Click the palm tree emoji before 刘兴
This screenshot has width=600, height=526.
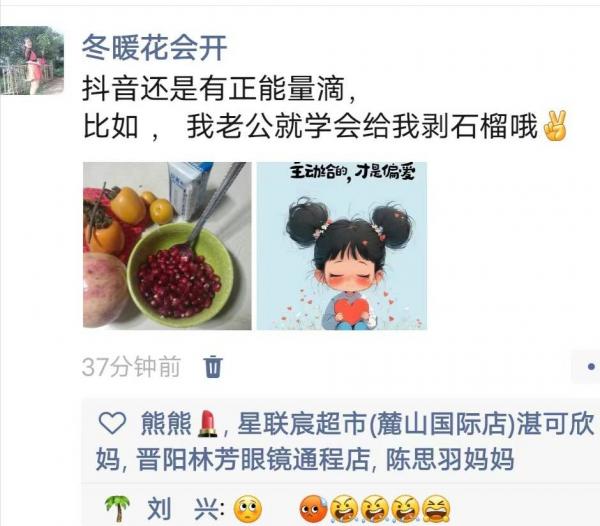(117, 509)
